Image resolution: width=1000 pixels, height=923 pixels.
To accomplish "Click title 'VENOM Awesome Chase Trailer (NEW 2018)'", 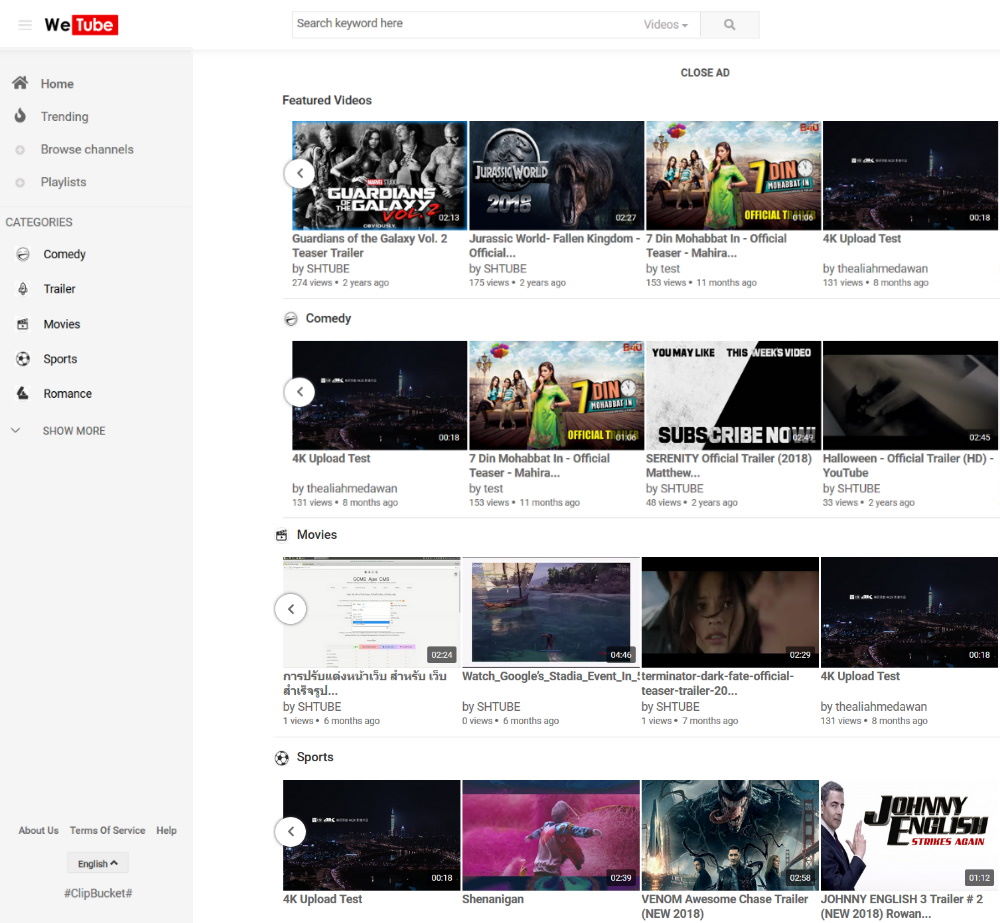I will 724,906.
